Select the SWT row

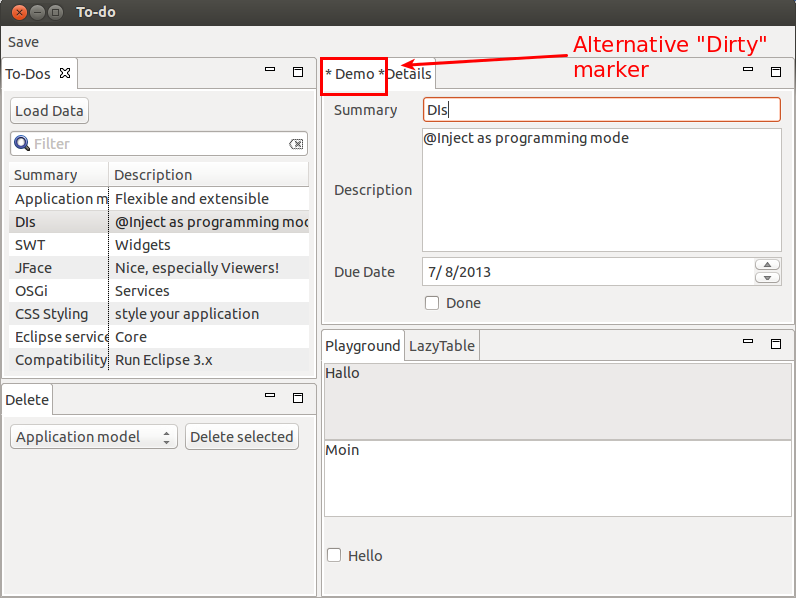(159, 245)
